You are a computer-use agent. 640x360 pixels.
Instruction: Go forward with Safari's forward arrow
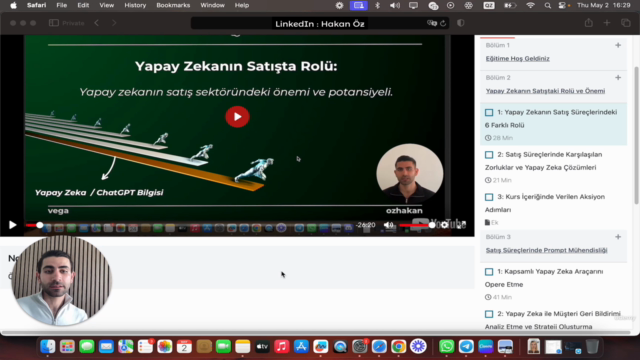point(114,23)
